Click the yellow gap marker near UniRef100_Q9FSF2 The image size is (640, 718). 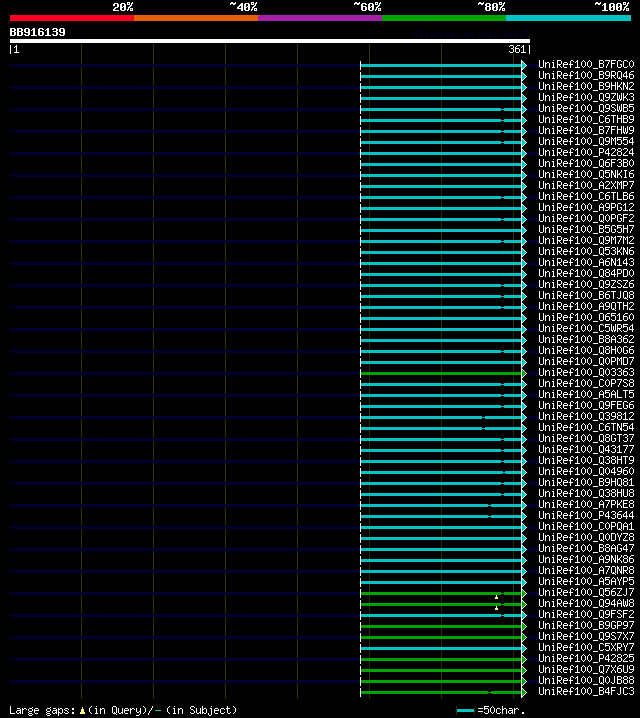click(x=496, y=608)
